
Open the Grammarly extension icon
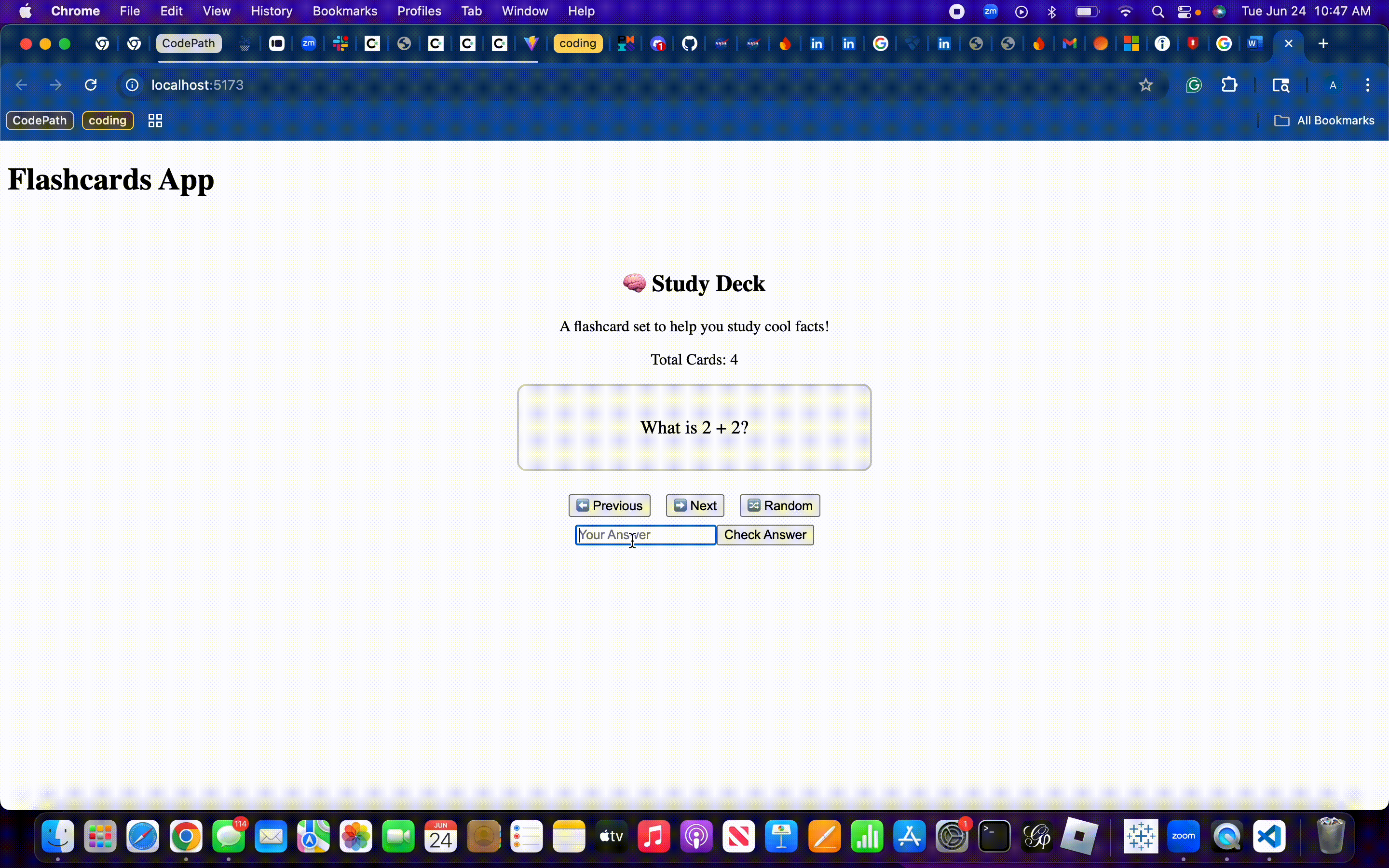pyautogui.click(x=1194, y=85)
